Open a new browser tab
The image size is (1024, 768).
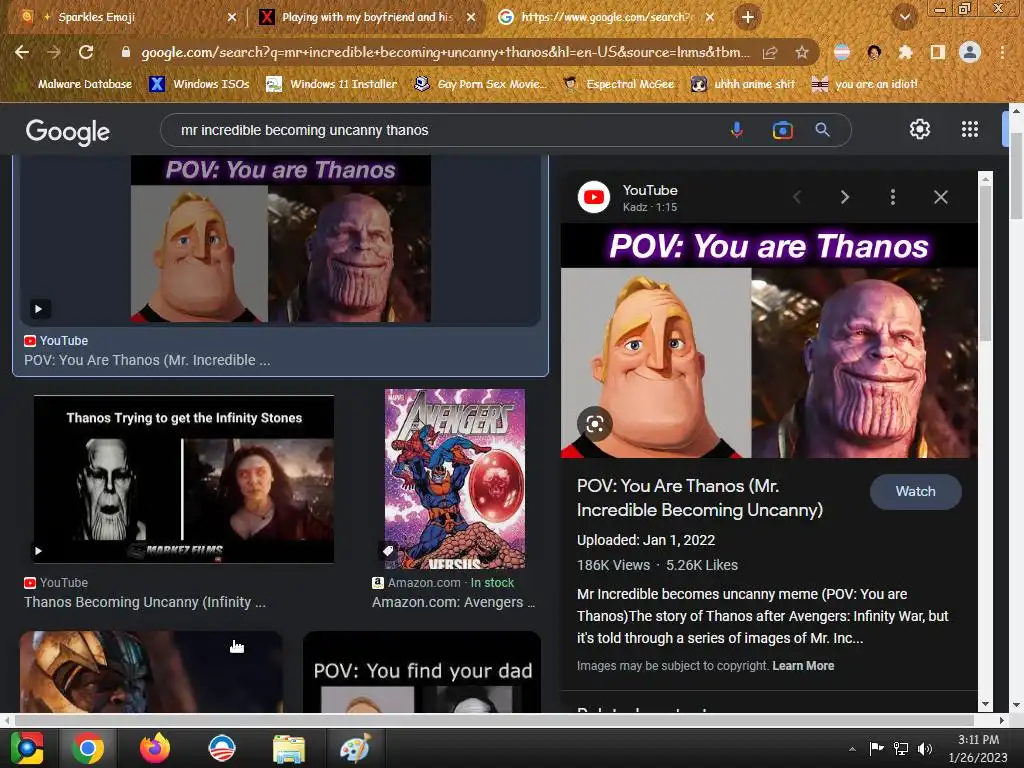pyautogui.click(x=748, y=17)
